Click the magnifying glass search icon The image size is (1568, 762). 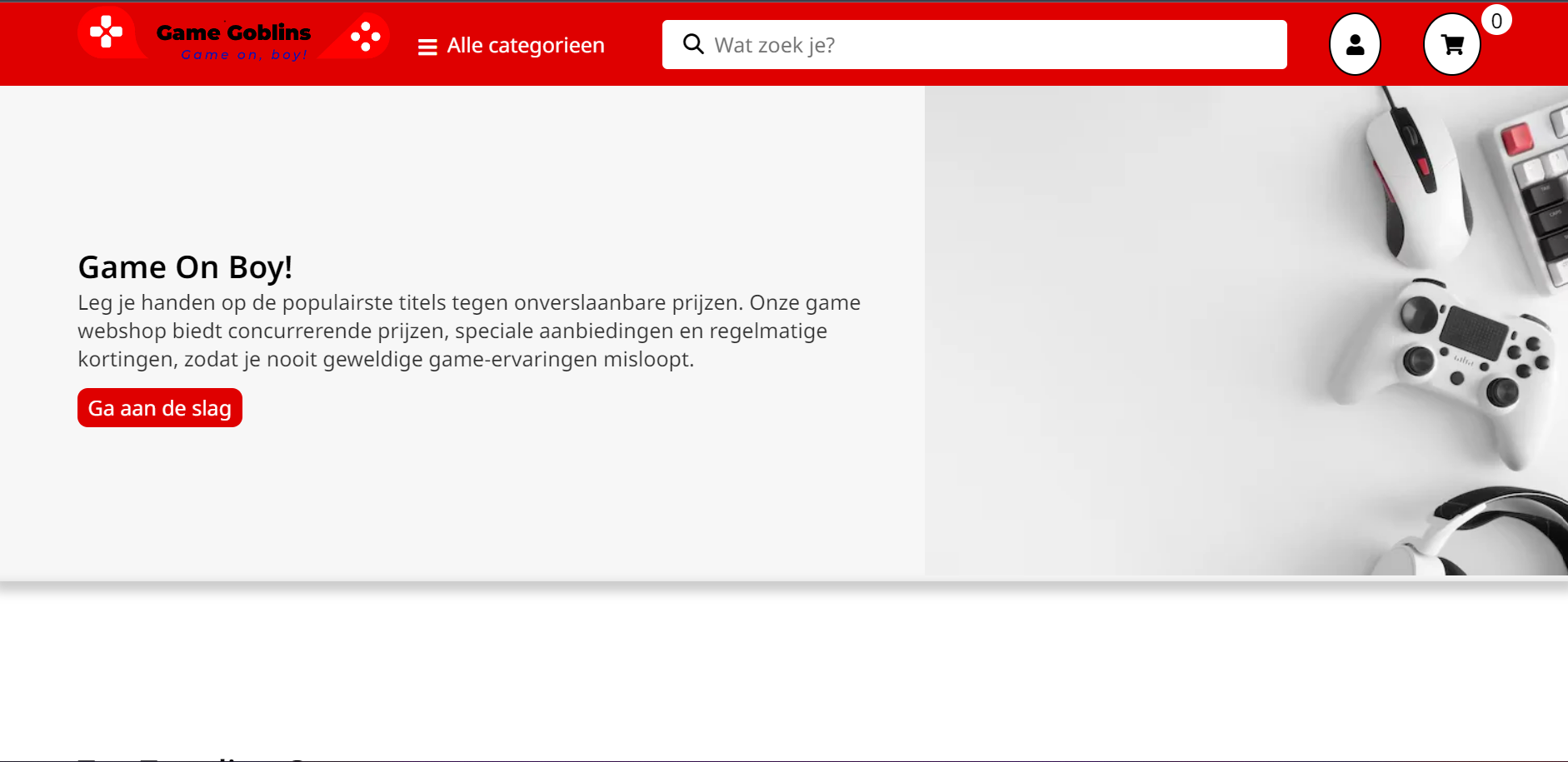(x=693, y=44)
